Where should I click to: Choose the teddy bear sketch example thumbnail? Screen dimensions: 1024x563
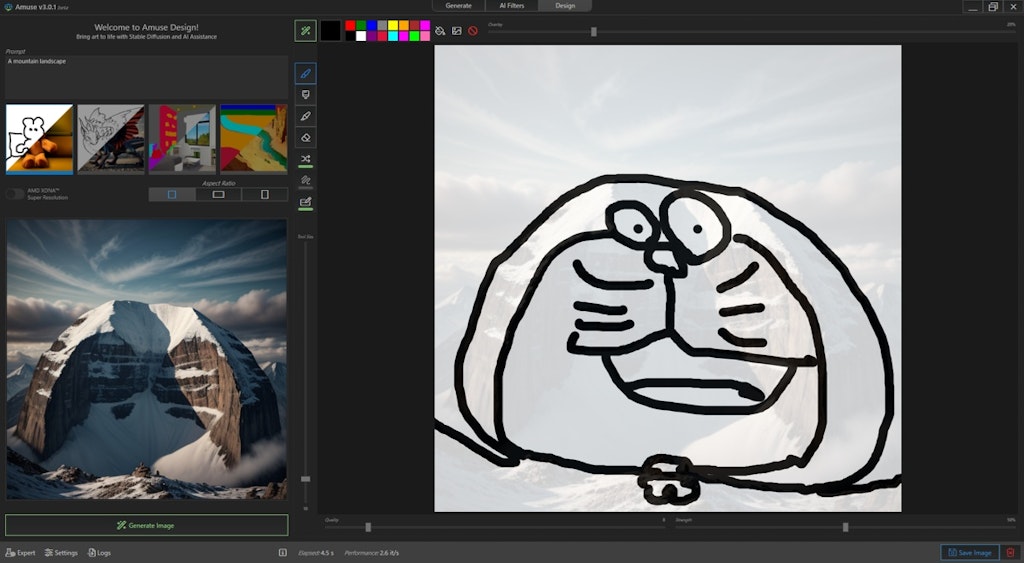tap(39, 139)
